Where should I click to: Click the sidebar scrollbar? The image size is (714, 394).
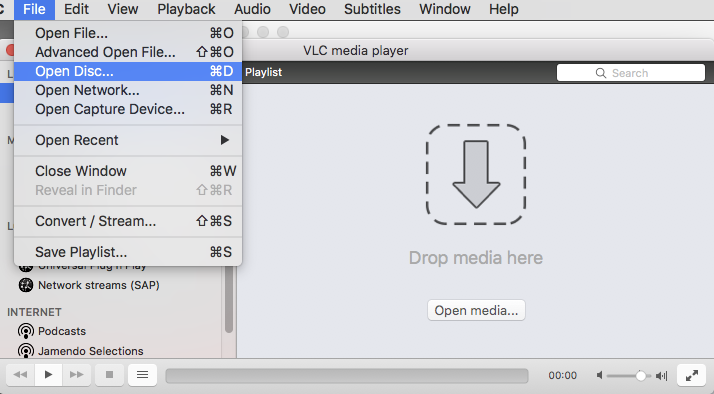pos(229,299)
